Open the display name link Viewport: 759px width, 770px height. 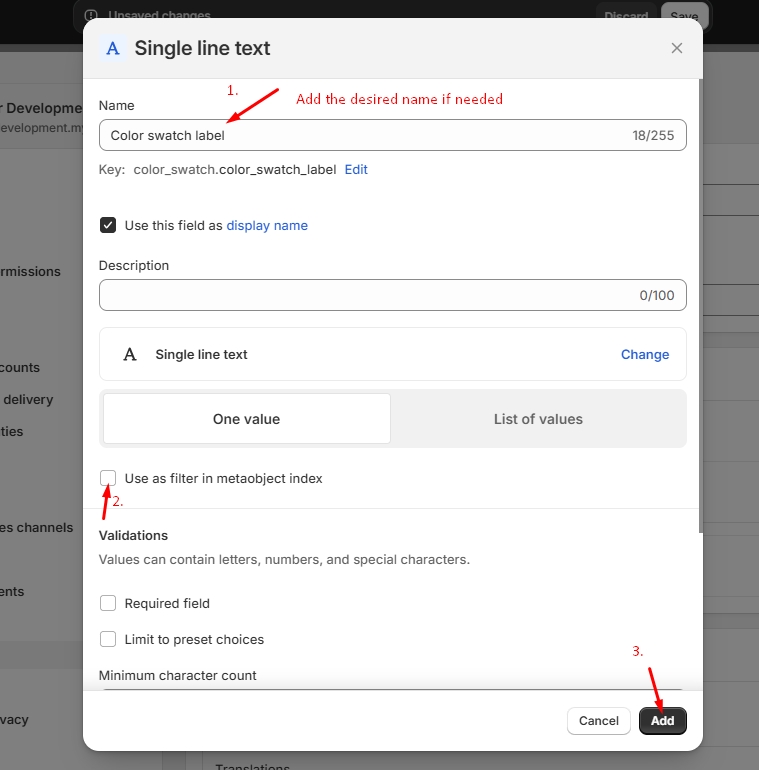pyautogui.click(x=267, y=226)
